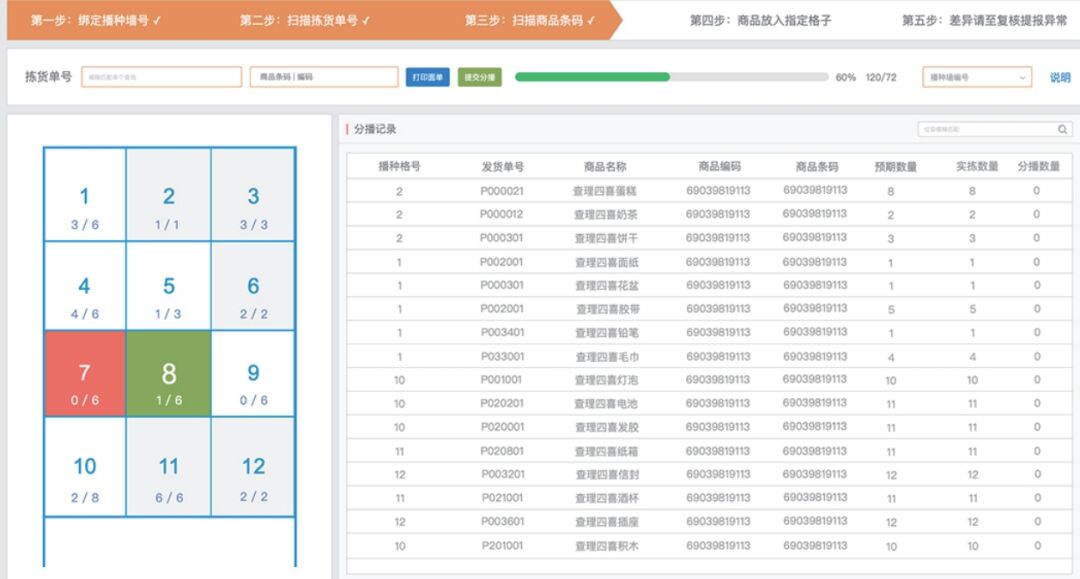Viewport: 1080px width, 579px height.
Task: Click the 播种格号 column header
Action: (399, 166)
